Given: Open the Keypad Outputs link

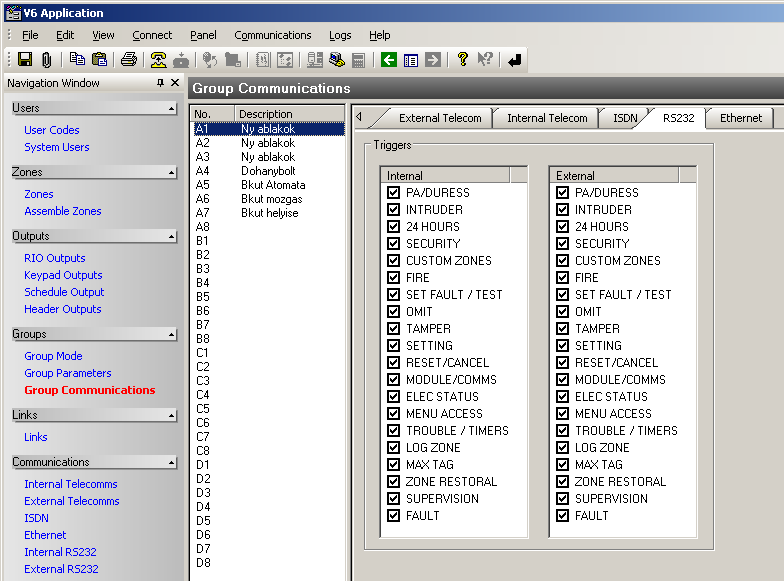Looking at the screenshot, I should [63, 275].
